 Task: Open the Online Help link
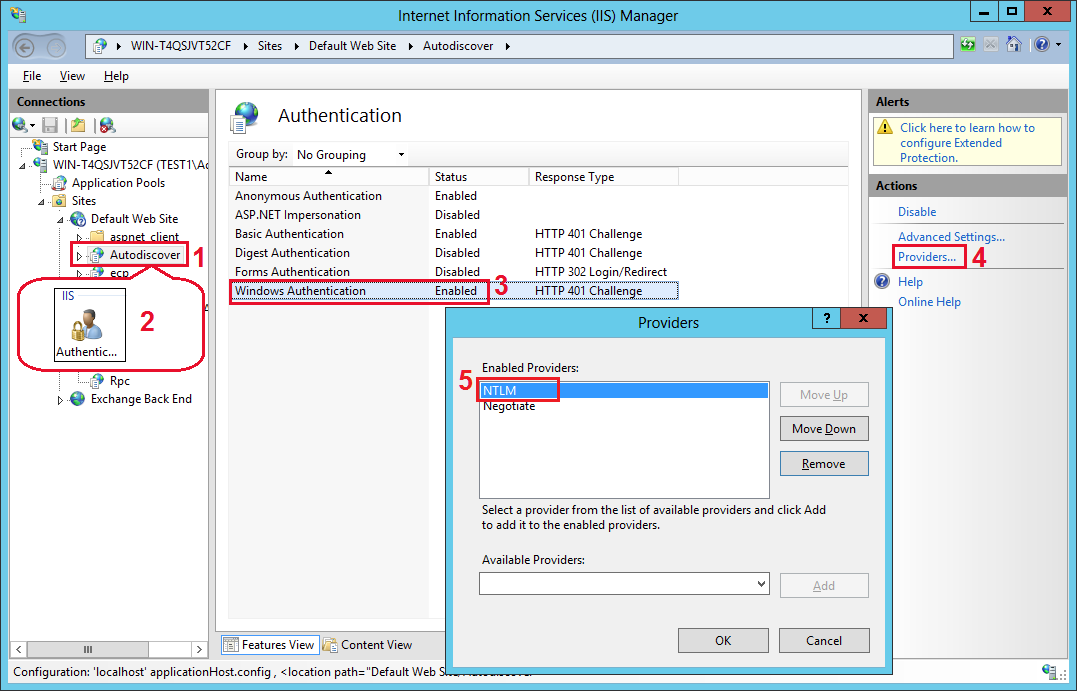(x=929, y=302)
